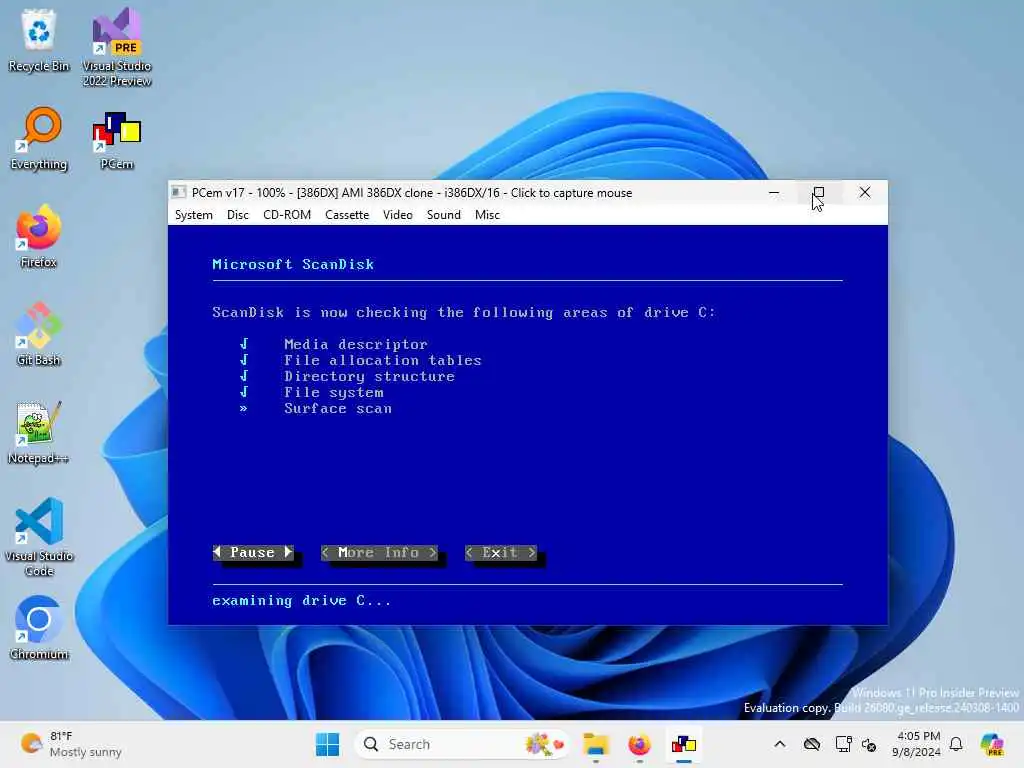The image size is (1024, 768).
Task: Click 'examining drive C...' status text
Action: click(302, 601)
